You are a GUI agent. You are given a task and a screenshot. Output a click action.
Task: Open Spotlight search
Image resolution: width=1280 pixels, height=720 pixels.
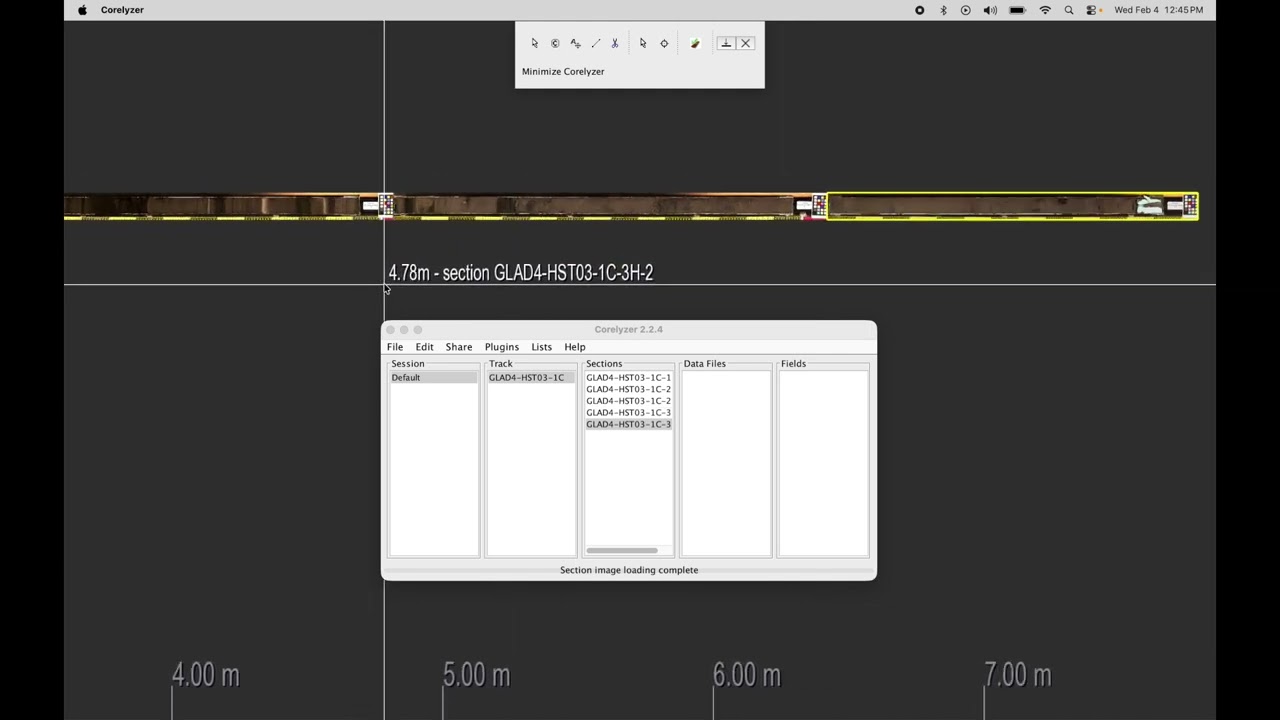tap(1069, 10)
